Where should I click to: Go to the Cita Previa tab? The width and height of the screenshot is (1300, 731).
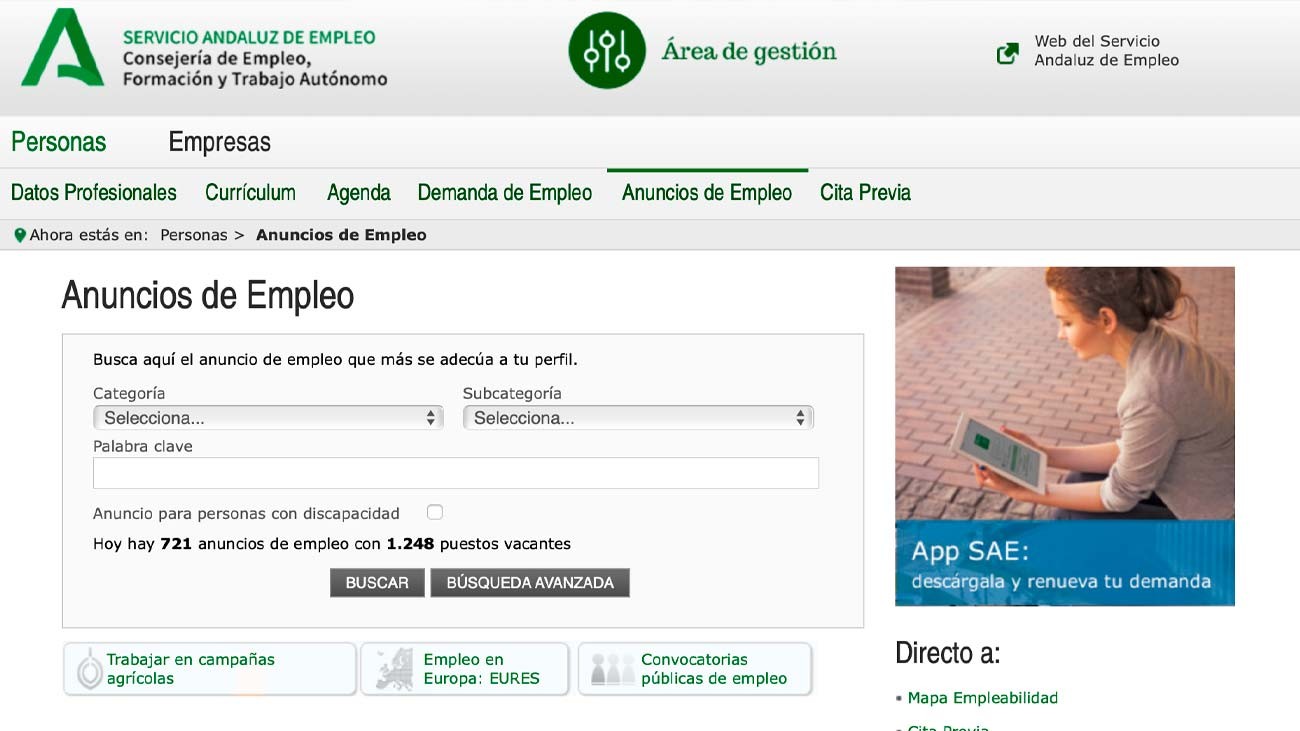pyautogui.click(x=865, y=193)
